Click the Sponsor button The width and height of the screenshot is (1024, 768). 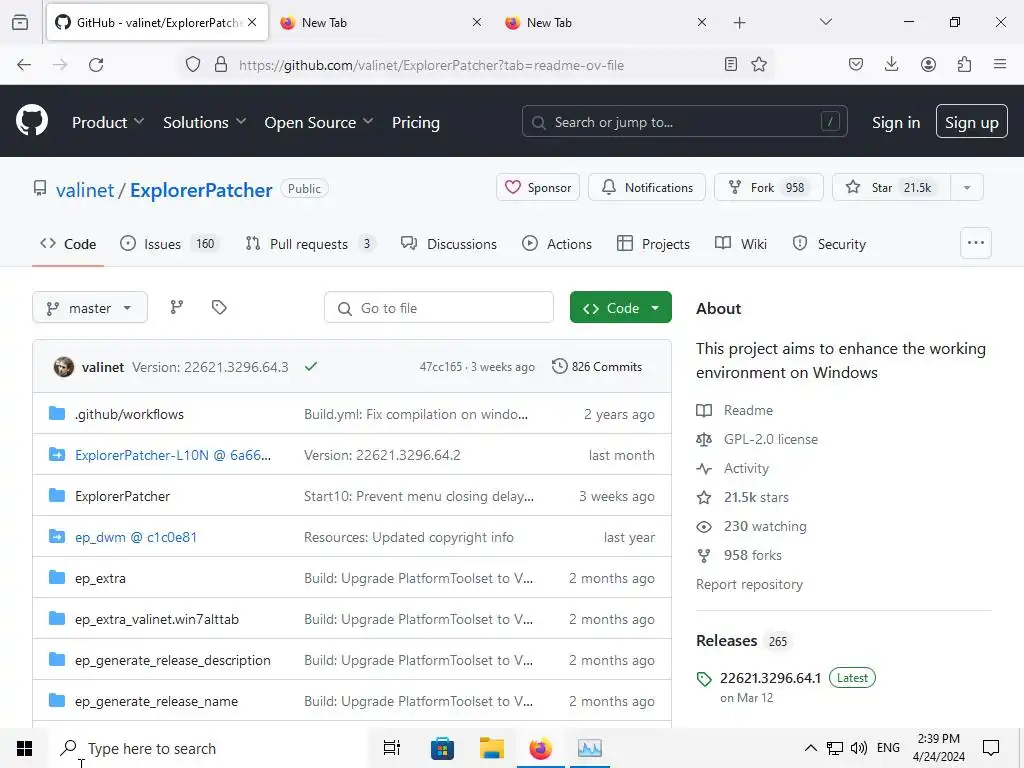(538, 187)
